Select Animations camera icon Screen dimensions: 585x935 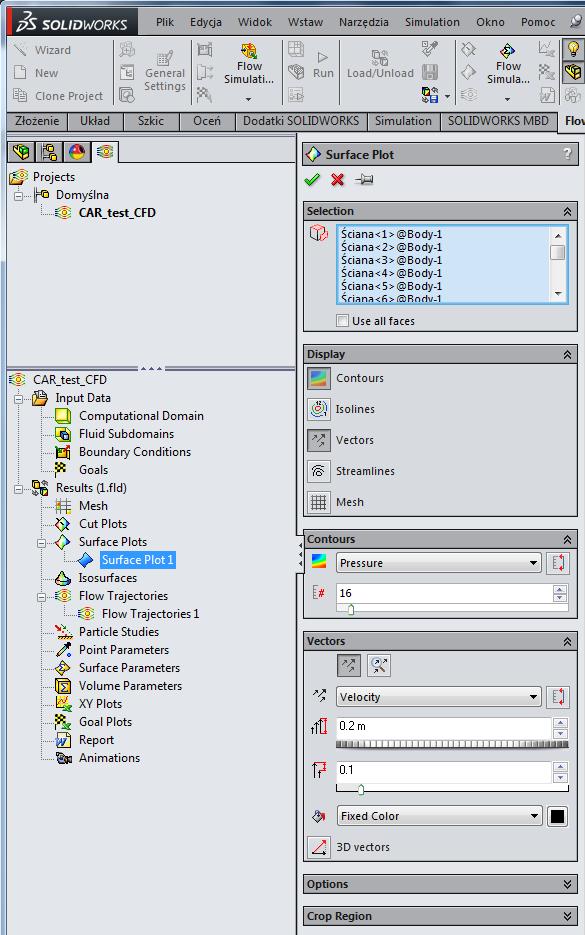pos(63,758)
